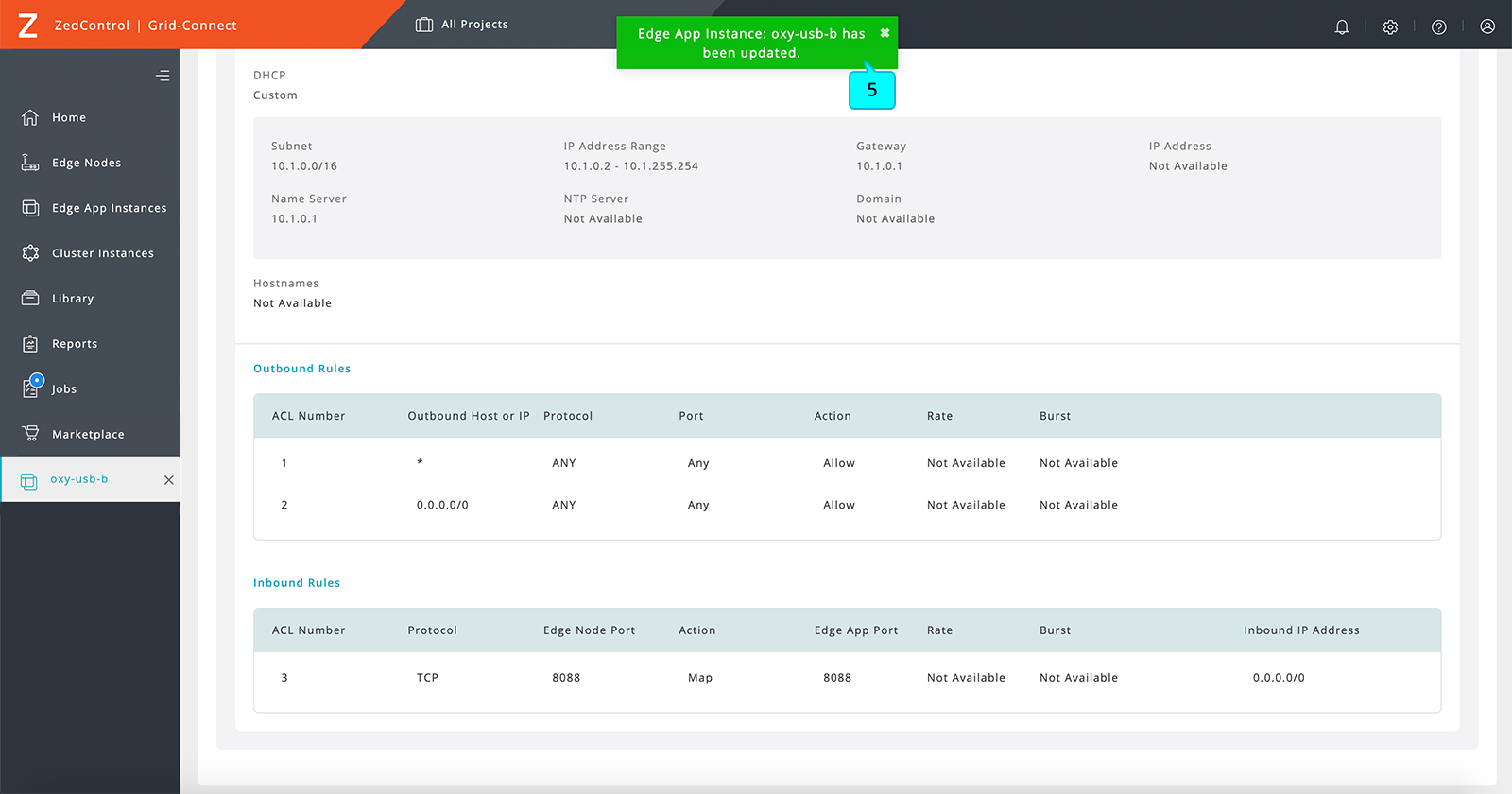Click the Map action in inbound rule

coord(700,678)
